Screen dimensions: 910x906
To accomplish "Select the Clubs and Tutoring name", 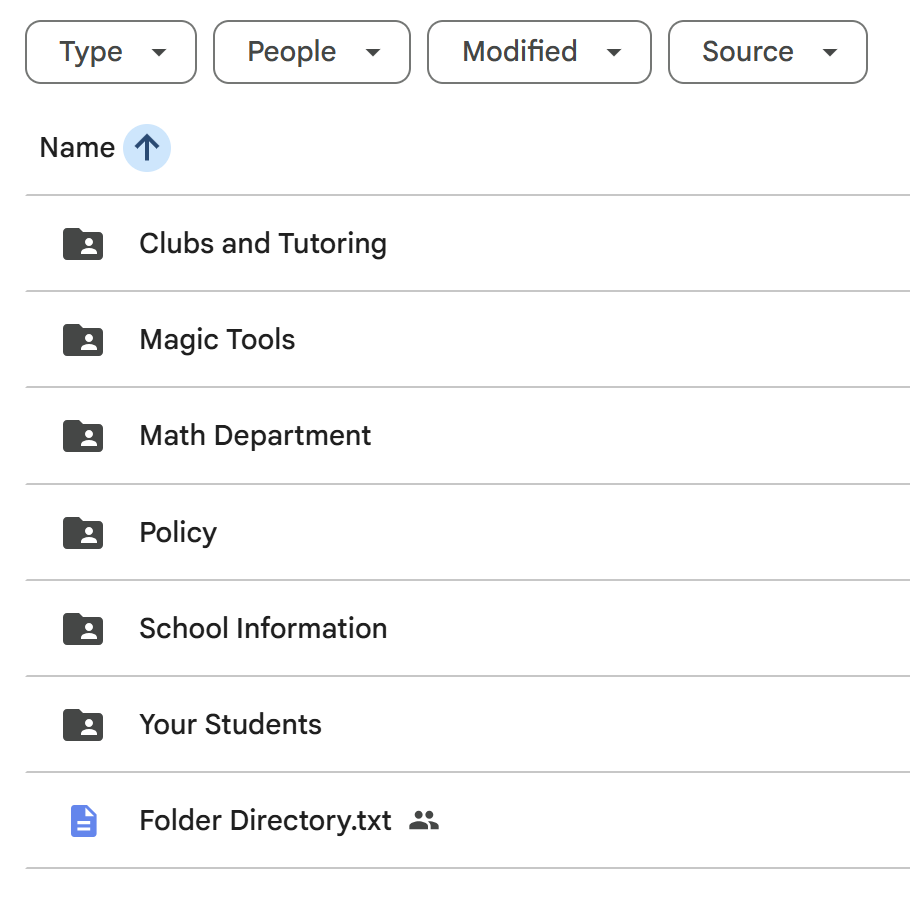I will pos(263,244).
